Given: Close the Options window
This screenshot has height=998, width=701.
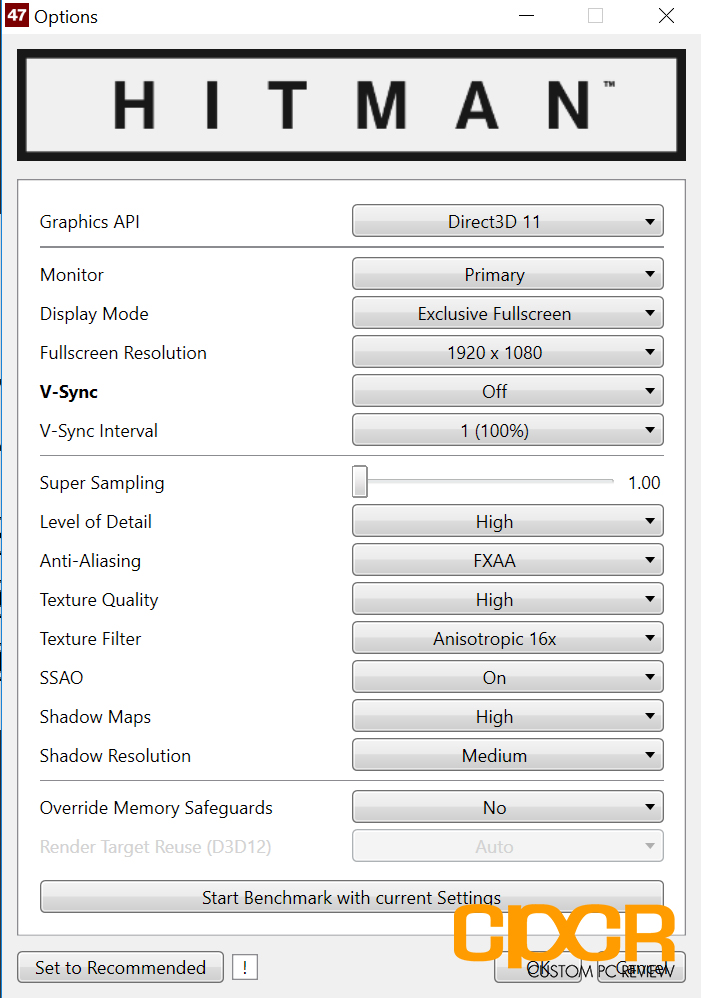Looking at the screenshot, I should pyautogui.click(x=666, y=16).
